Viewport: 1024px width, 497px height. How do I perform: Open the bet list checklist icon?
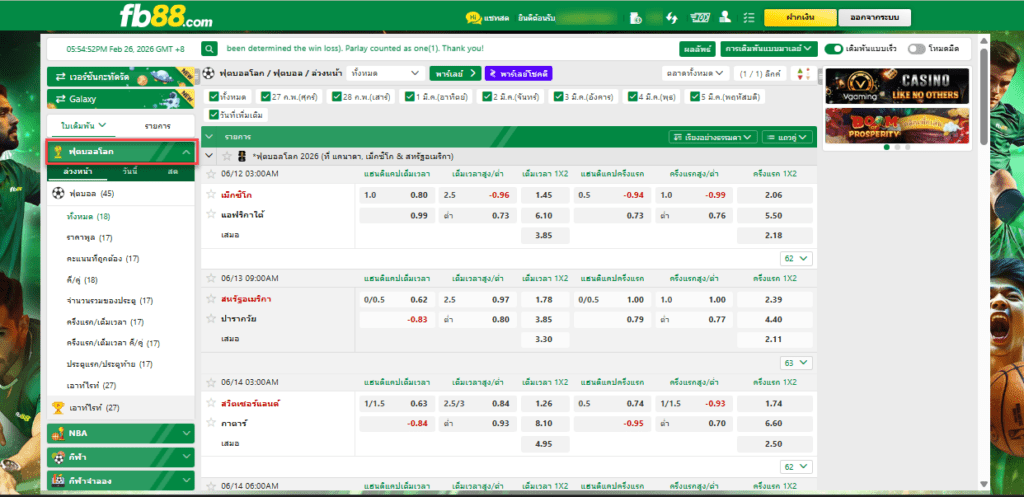click(x=749, y=18)
